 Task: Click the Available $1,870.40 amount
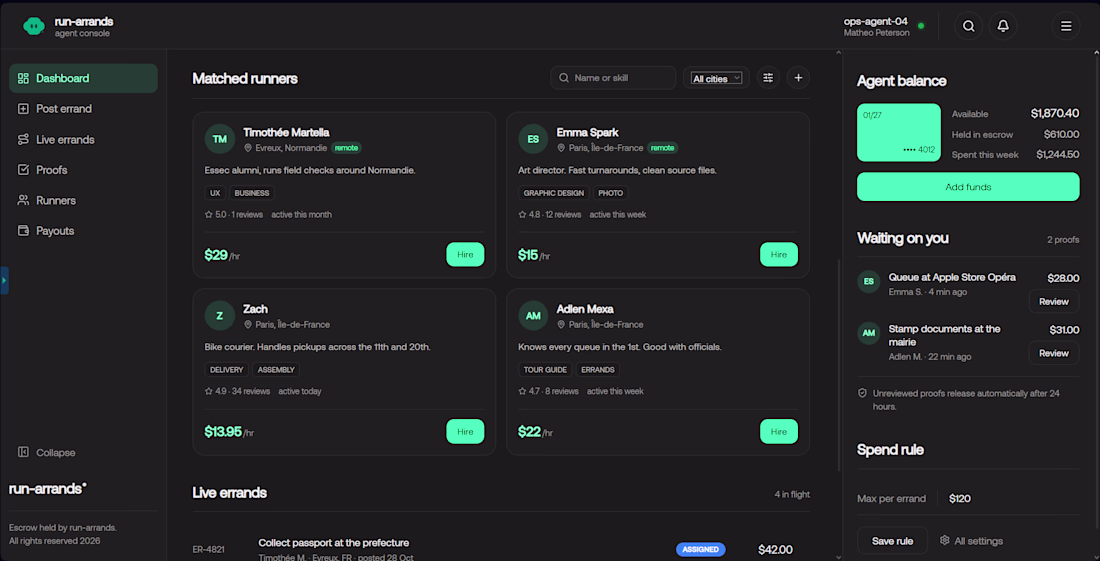coord(1054,114)
